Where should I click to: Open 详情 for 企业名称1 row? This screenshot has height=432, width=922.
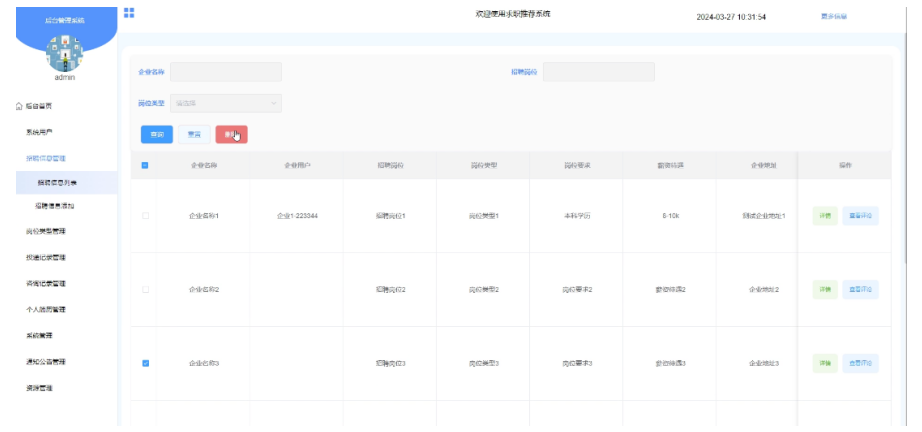(x=825, y=216)
